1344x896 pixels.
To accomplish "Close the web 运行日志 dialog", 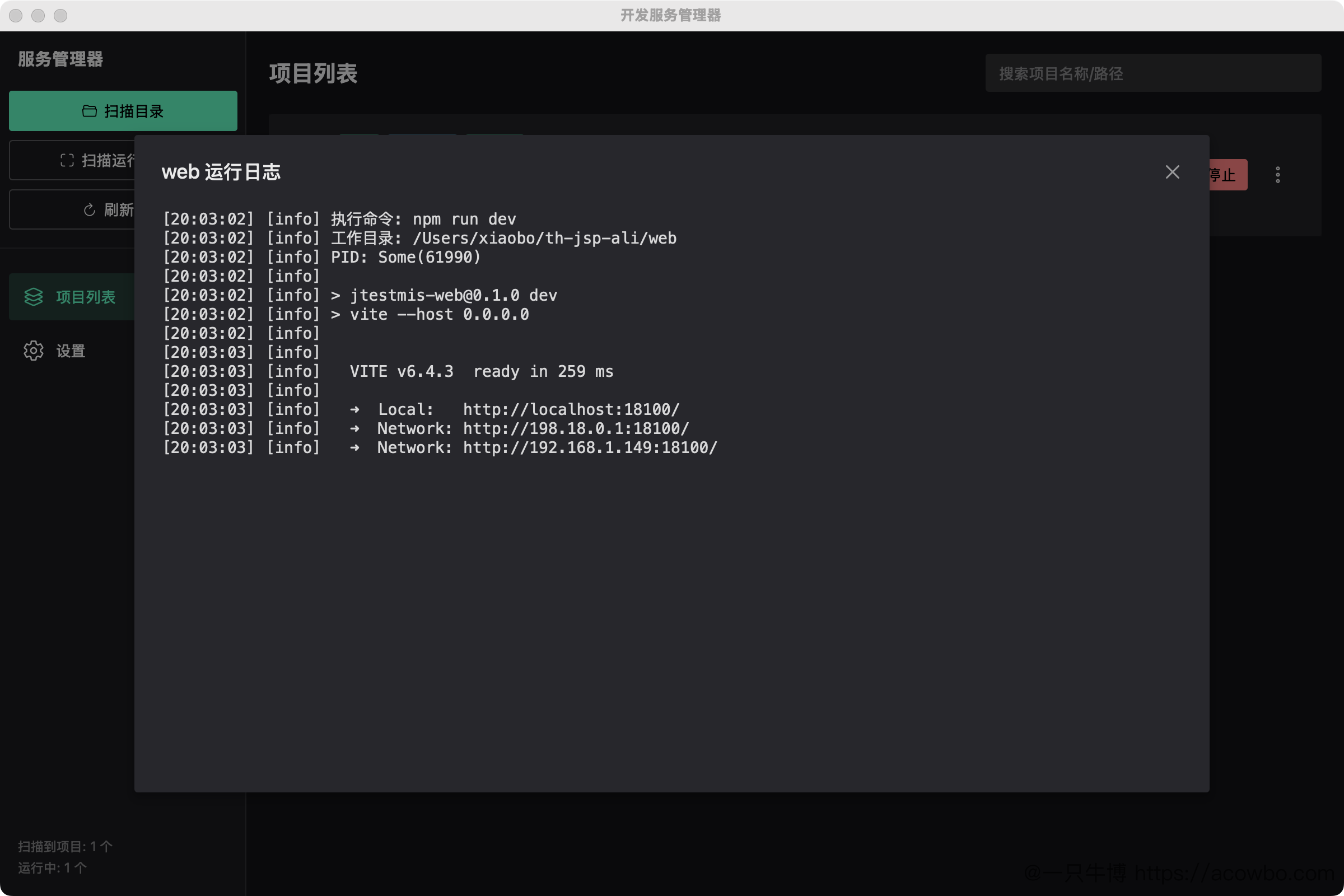I will (x=1172, y=172).
